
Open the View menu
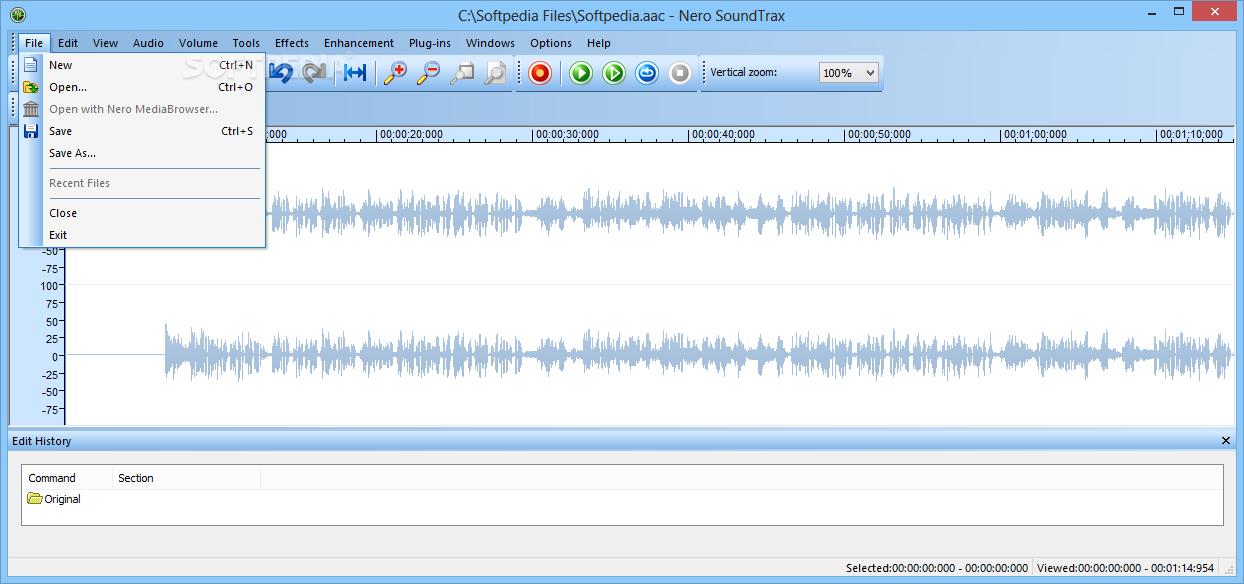click(106, 43)
